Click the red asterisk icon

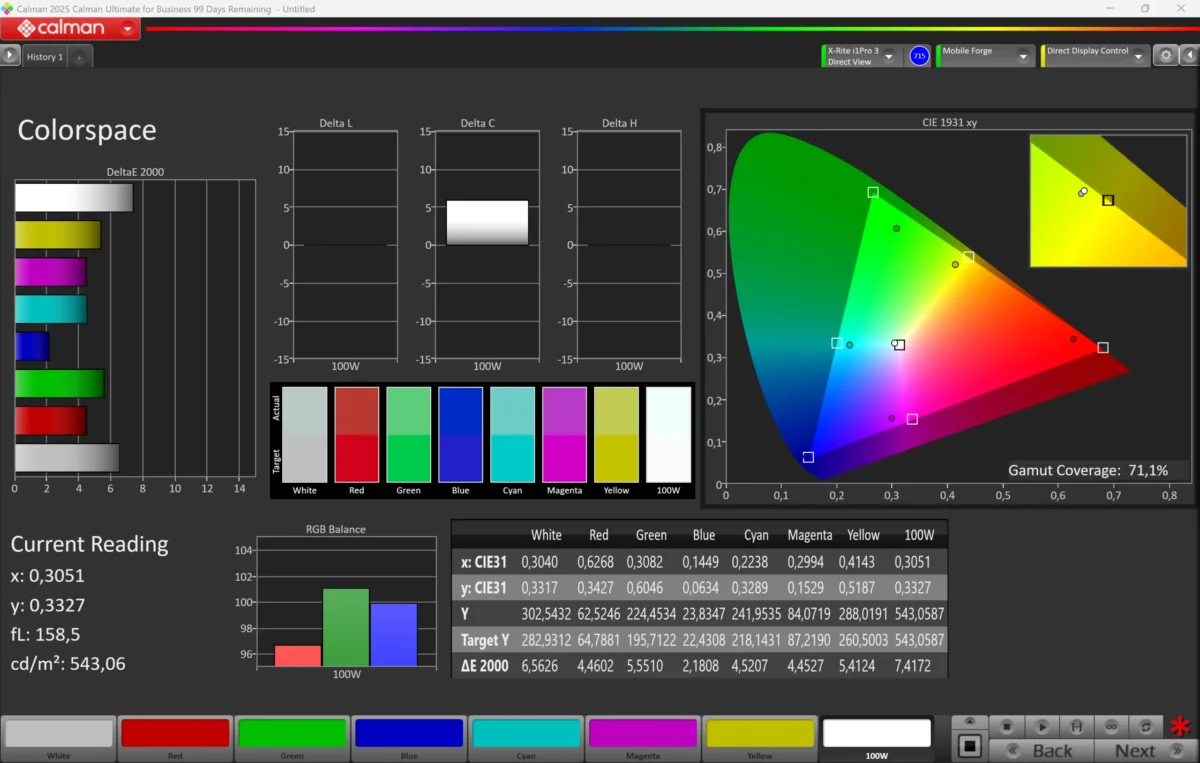click(1181, 727)
